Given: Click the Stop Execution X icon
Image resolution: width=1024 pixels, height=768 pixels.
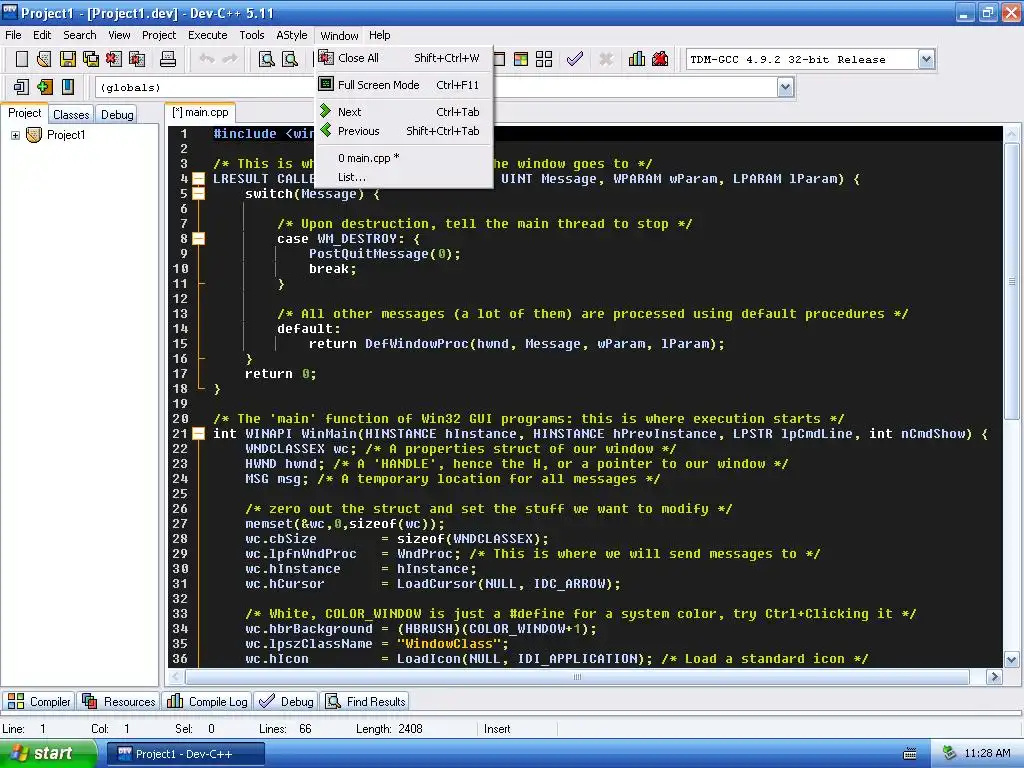Looking at the screenshot, I should (606, 59).
